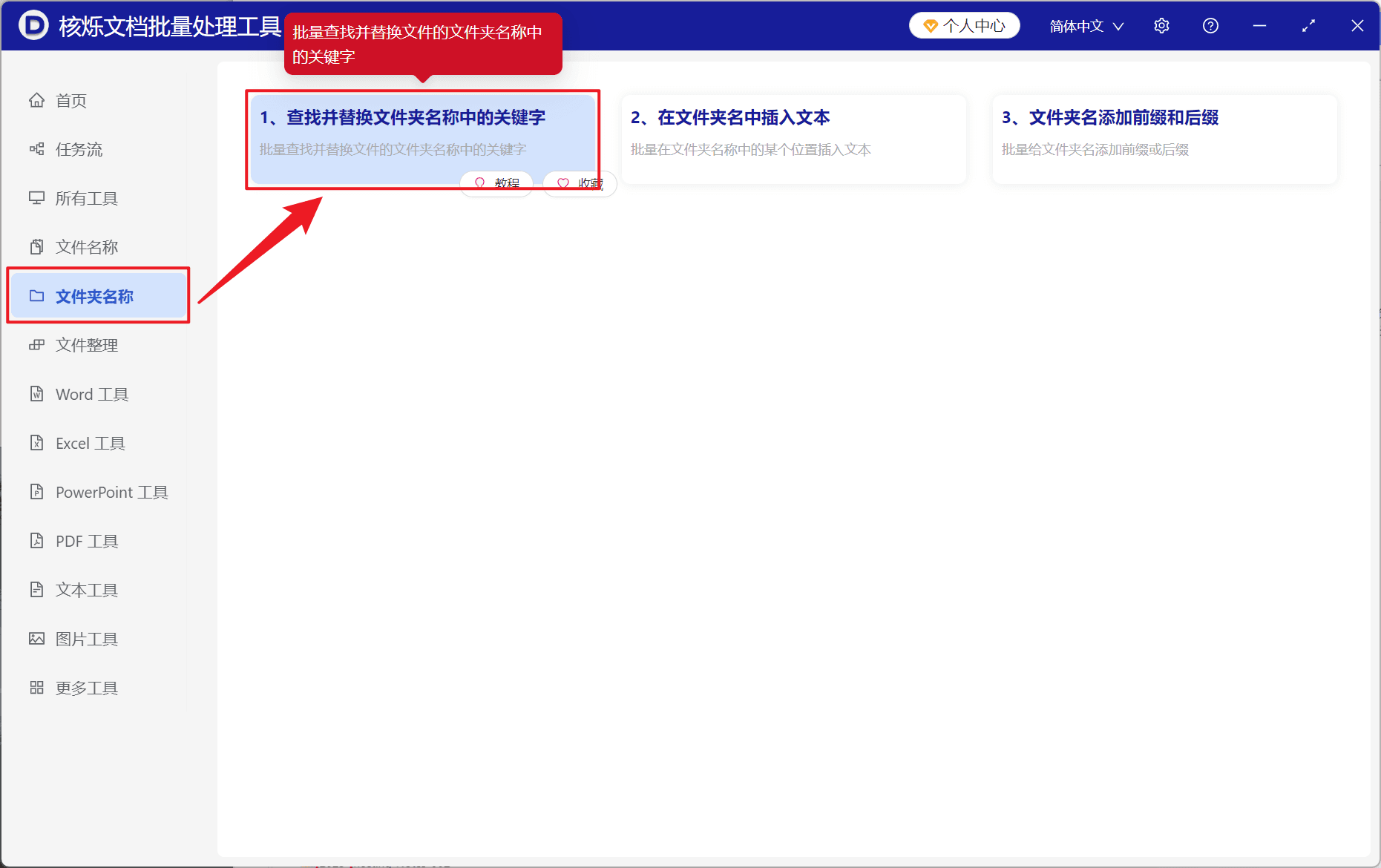
Task: Click the grid icon beside 更多工具
Action: [36, 688]
